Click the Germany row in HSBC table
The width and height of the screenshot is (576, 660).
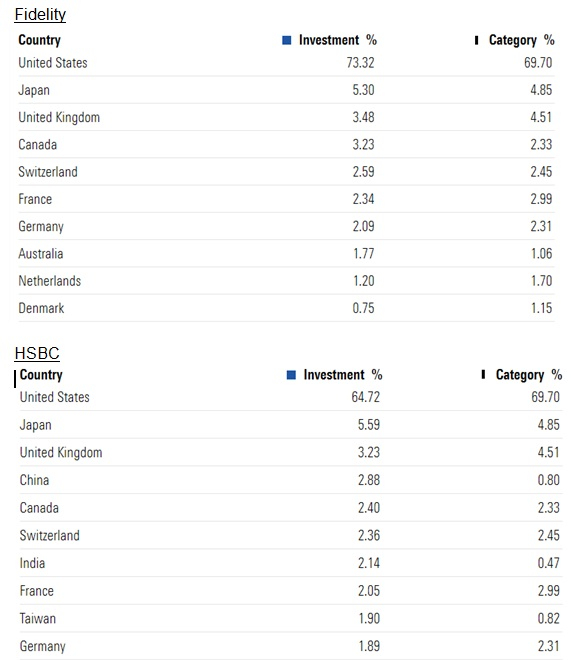291,646
